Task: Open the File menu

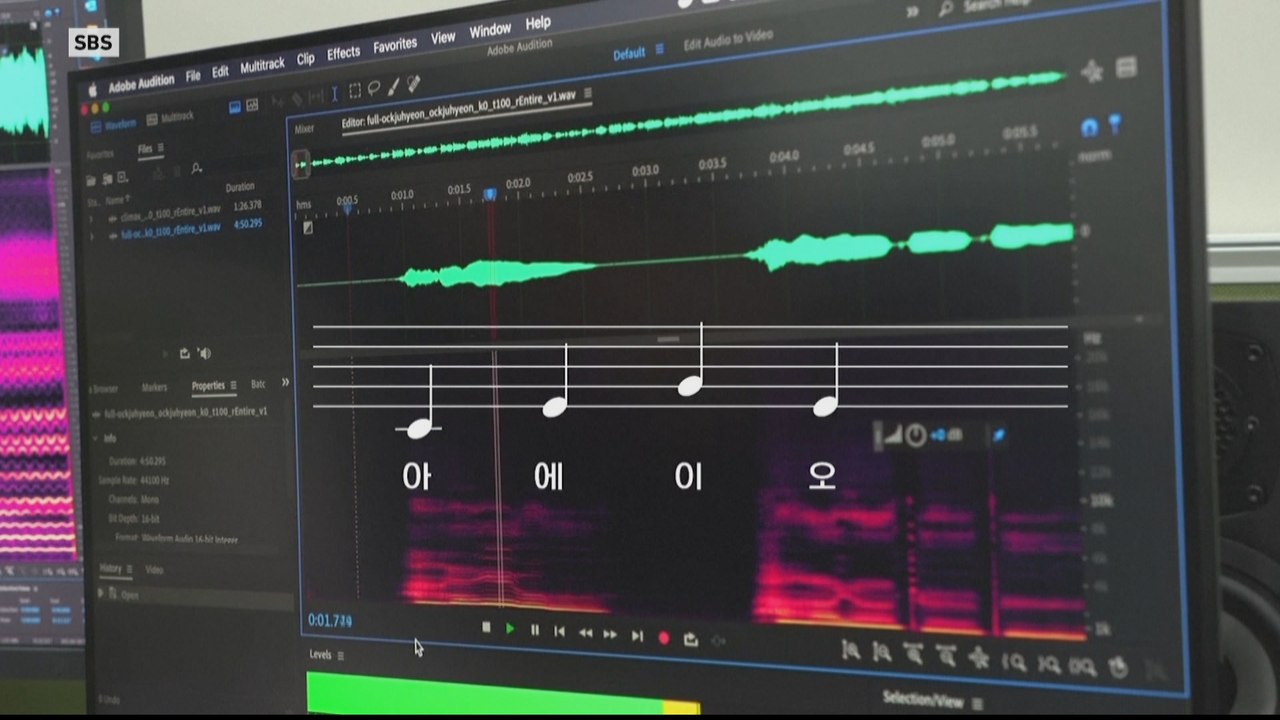Action: (193, 76)
